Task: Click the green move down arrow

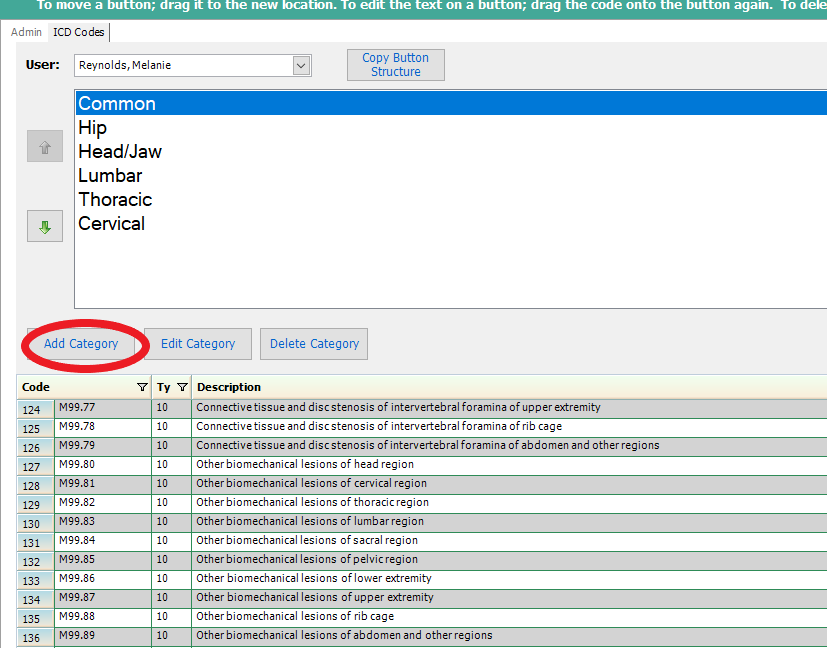Action: (44, 226)
